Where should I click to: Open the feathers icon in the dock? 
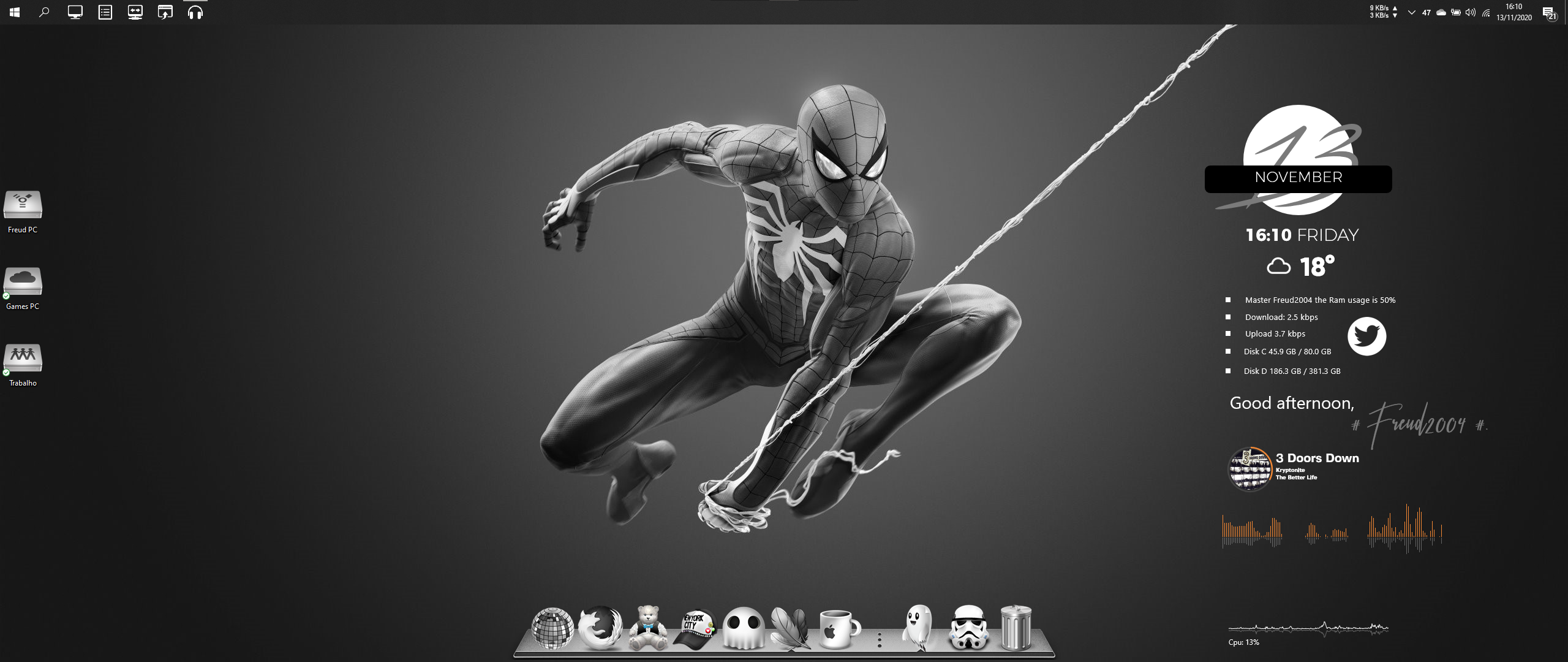[x=790, y=628]
